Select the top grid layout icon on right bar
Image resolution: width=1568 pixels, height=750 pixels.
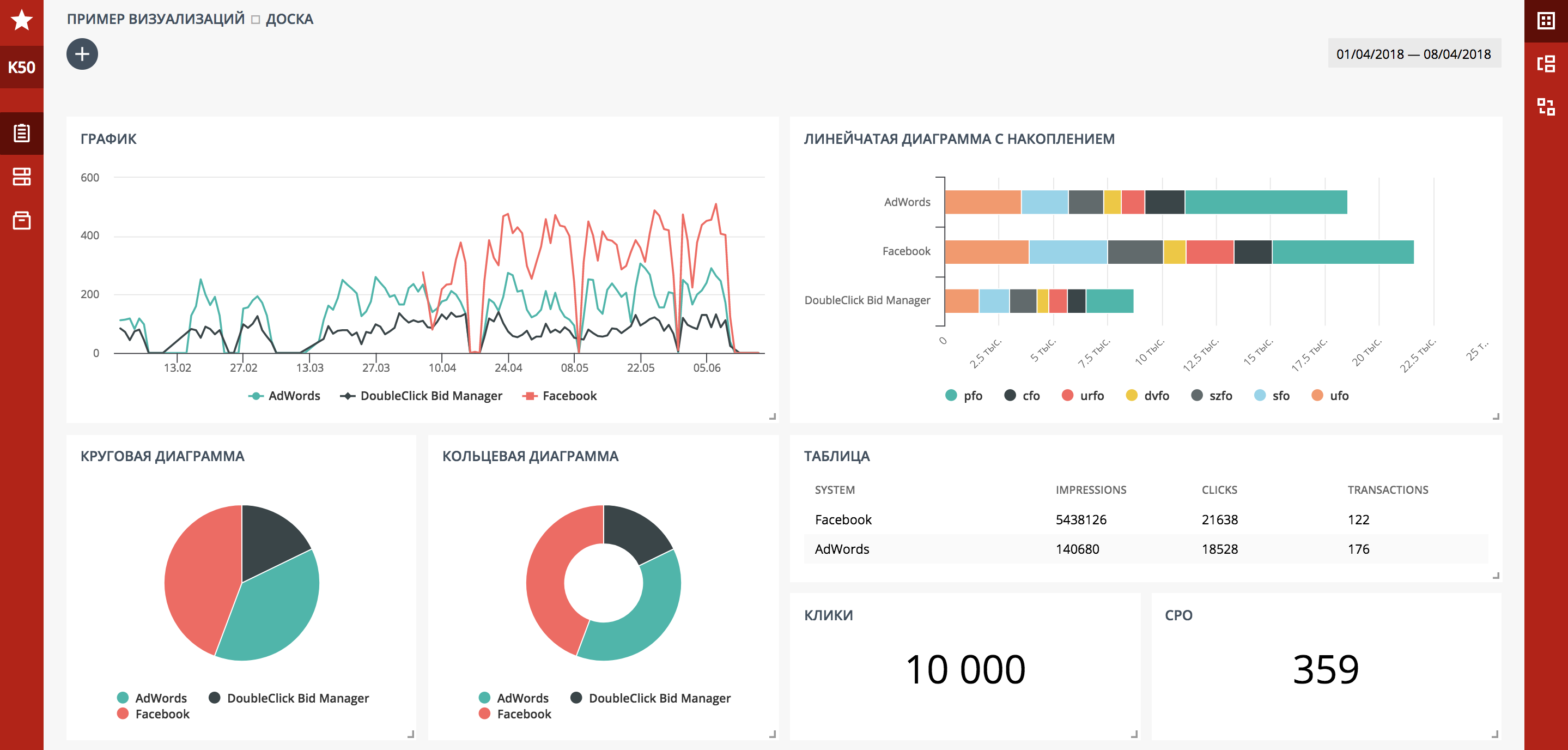[1546, 21]
